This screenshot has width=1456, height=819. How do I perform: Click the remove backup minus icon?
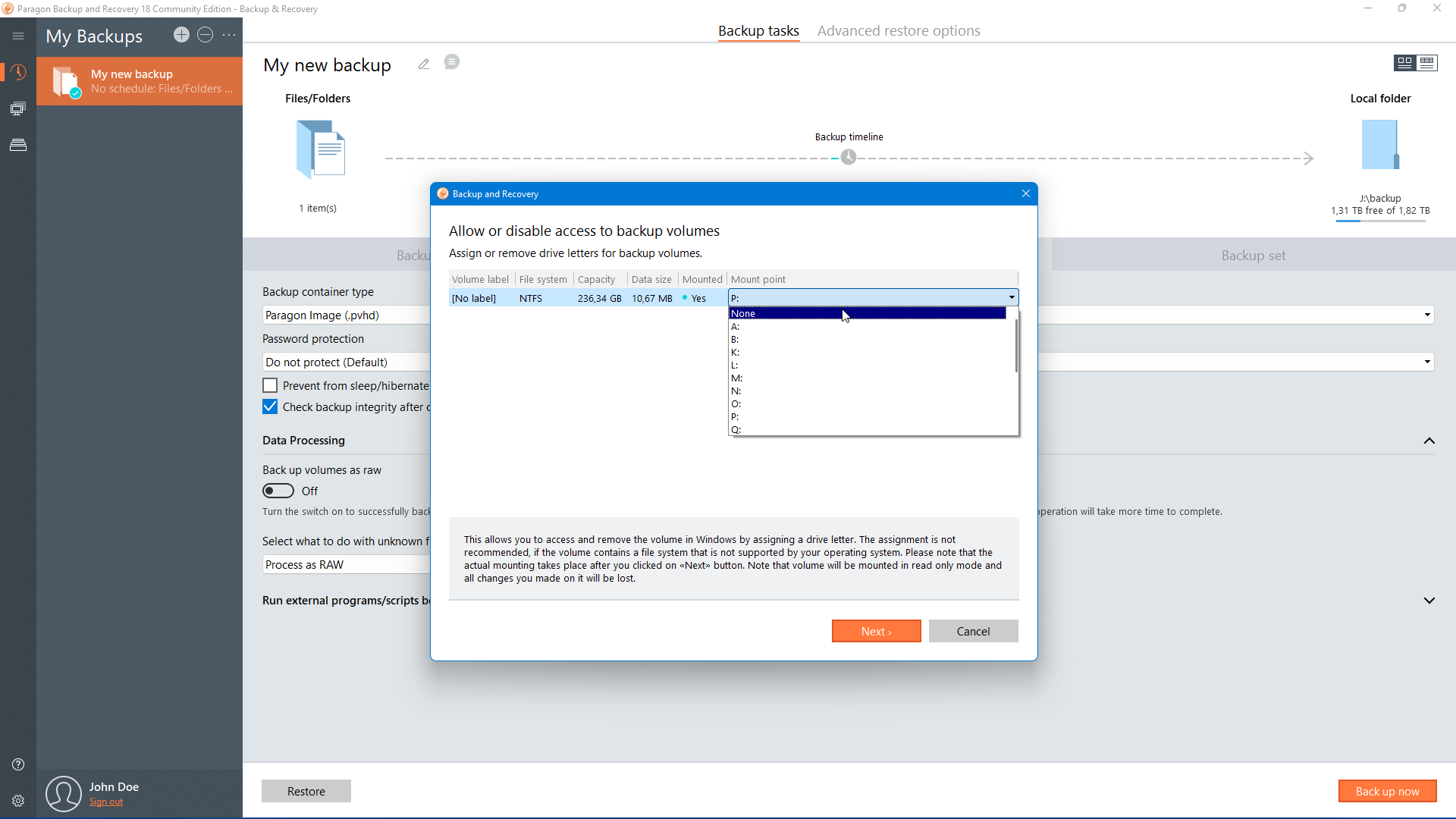pos(205,35)
